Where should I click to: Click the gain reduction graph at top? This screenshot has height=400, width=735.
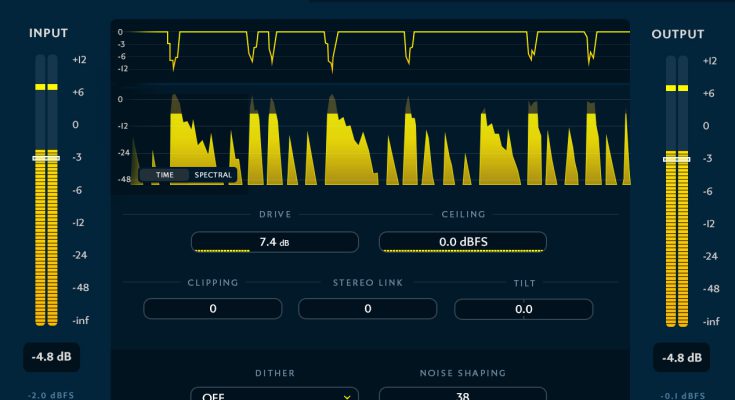click(380, 52)
